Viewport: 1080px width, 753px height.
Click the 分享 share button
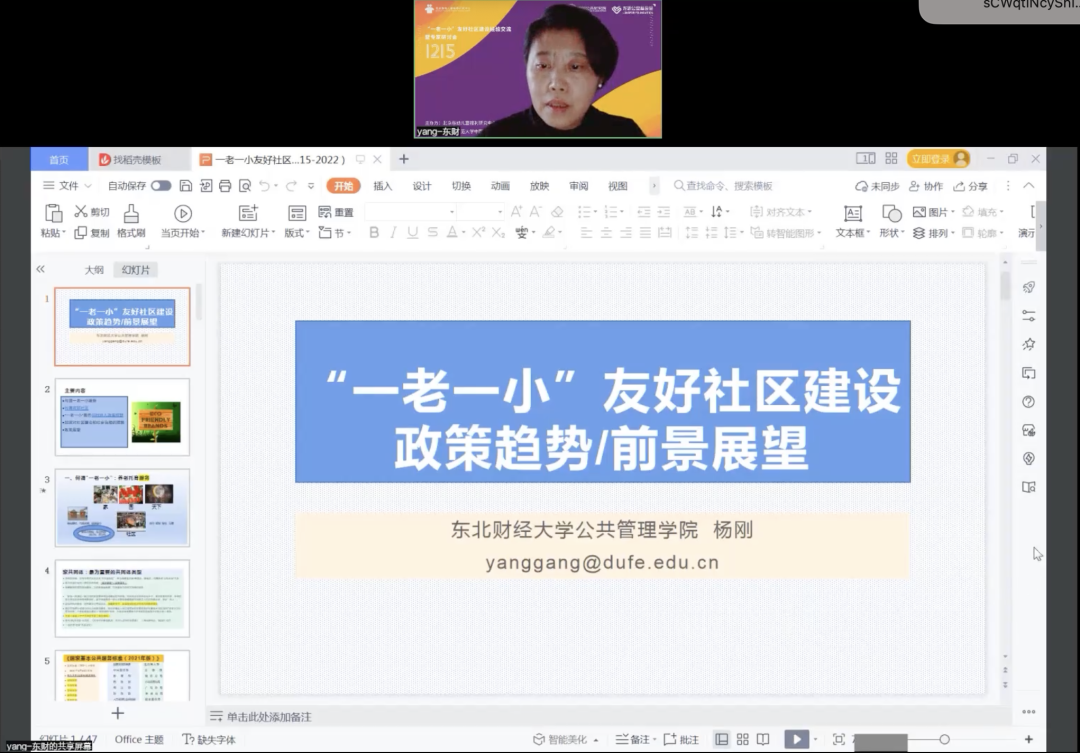click(x=970, y=186)
